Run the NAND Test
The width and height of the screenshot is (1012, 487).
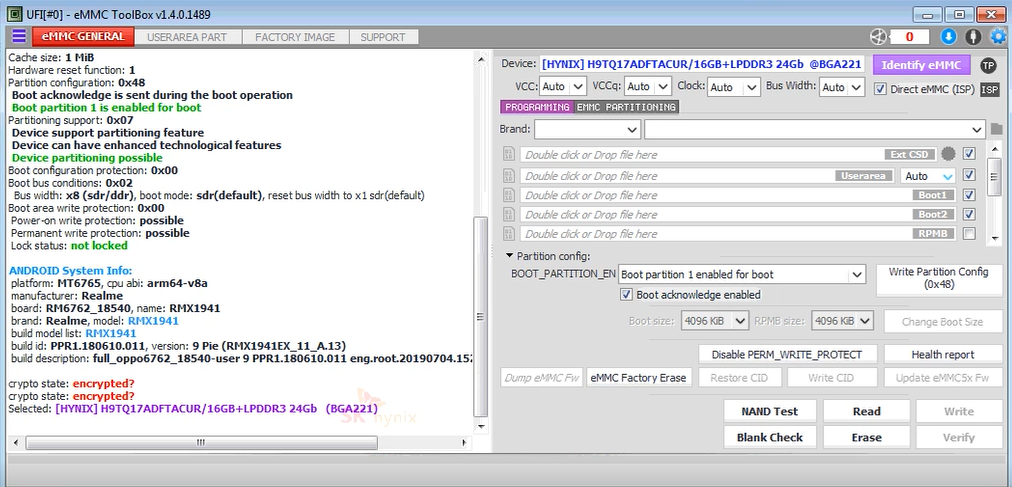[769, 411]
